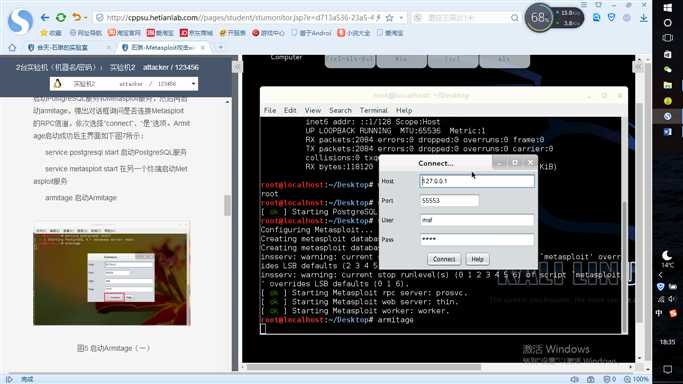Image resolution: width=683 pixels, height=384 pixels.
Task: Open the game center bookmark
Action: coord(268,33)
